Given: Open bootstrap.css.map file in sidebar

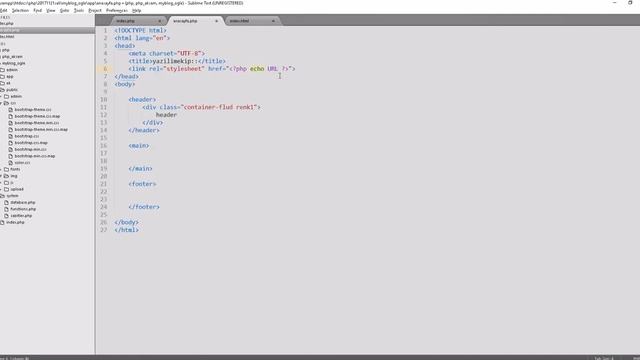Looking at the screenshot, I should pyautogui.click(x=31, y=142).
